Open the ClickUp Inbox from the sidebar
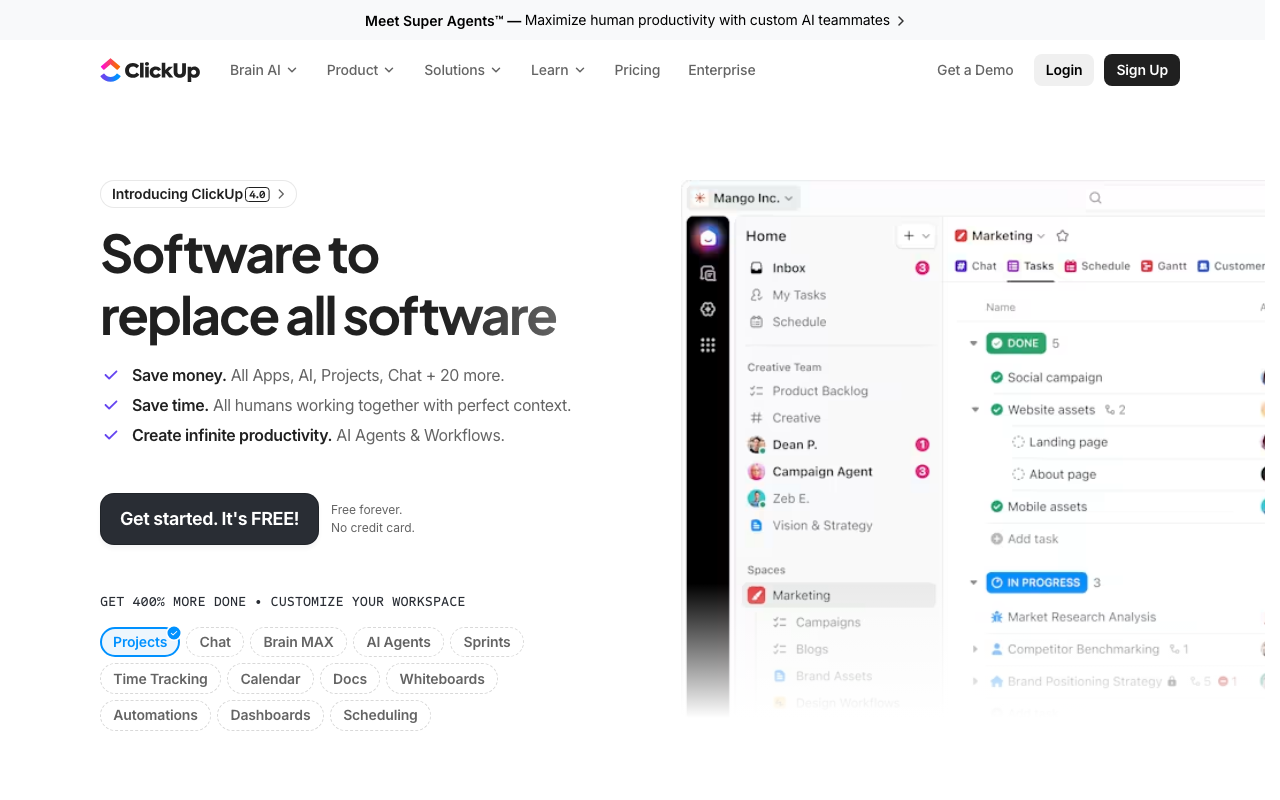This screenshot has width=1280, height=800. 788,267
